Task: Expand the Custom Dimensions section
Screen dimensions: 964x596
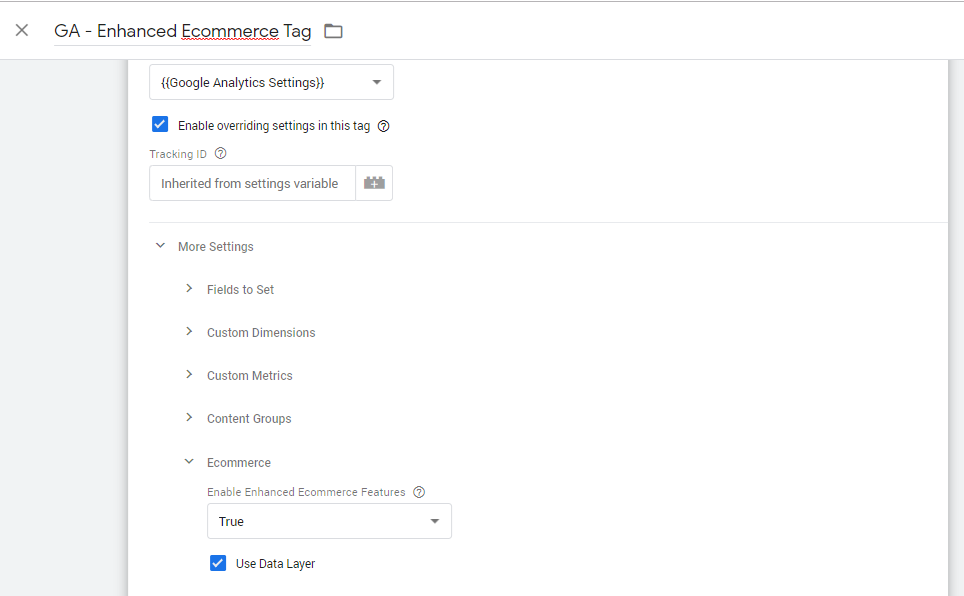Action: (x=189, y=332)
